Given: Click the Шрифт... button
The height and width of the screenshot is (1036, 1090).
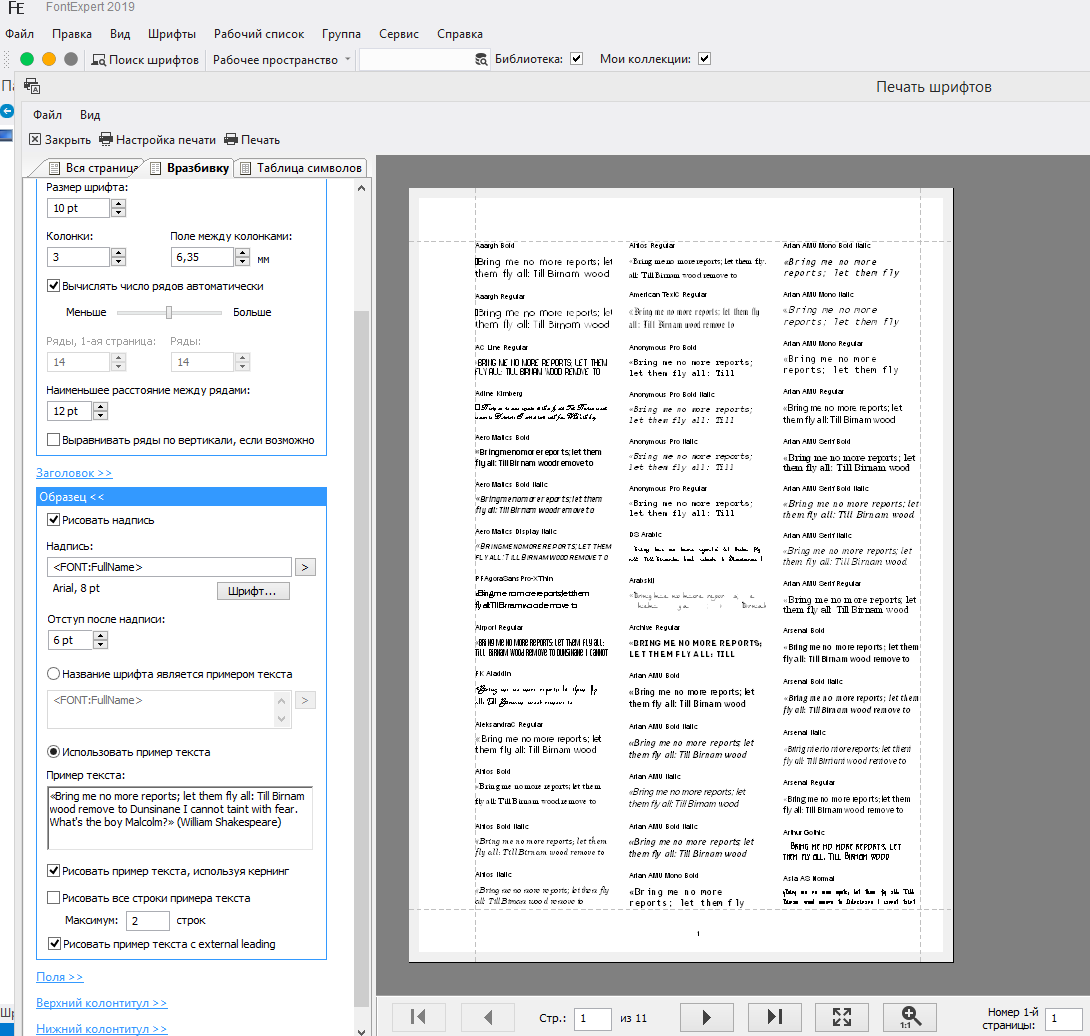Looking at the screenshot, I should click(x=253, y=591).
